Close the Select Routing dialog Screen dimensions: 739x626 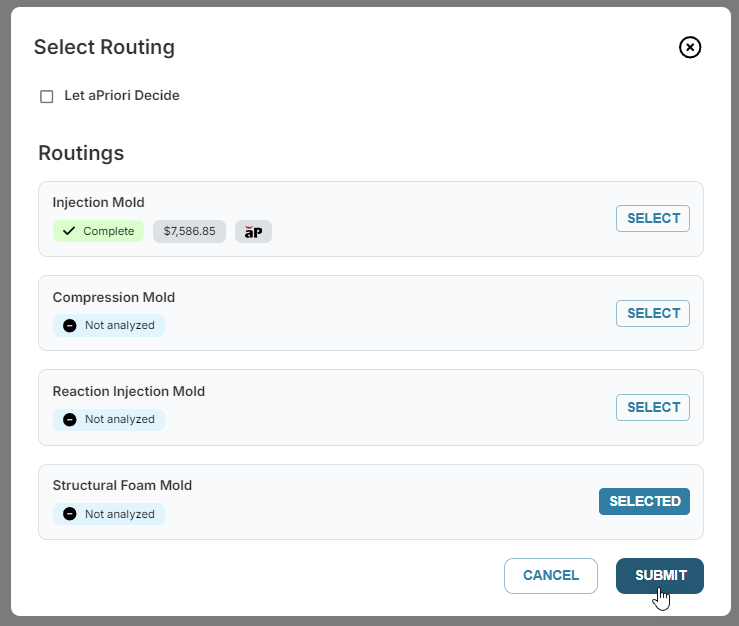[x=690, y=47]
